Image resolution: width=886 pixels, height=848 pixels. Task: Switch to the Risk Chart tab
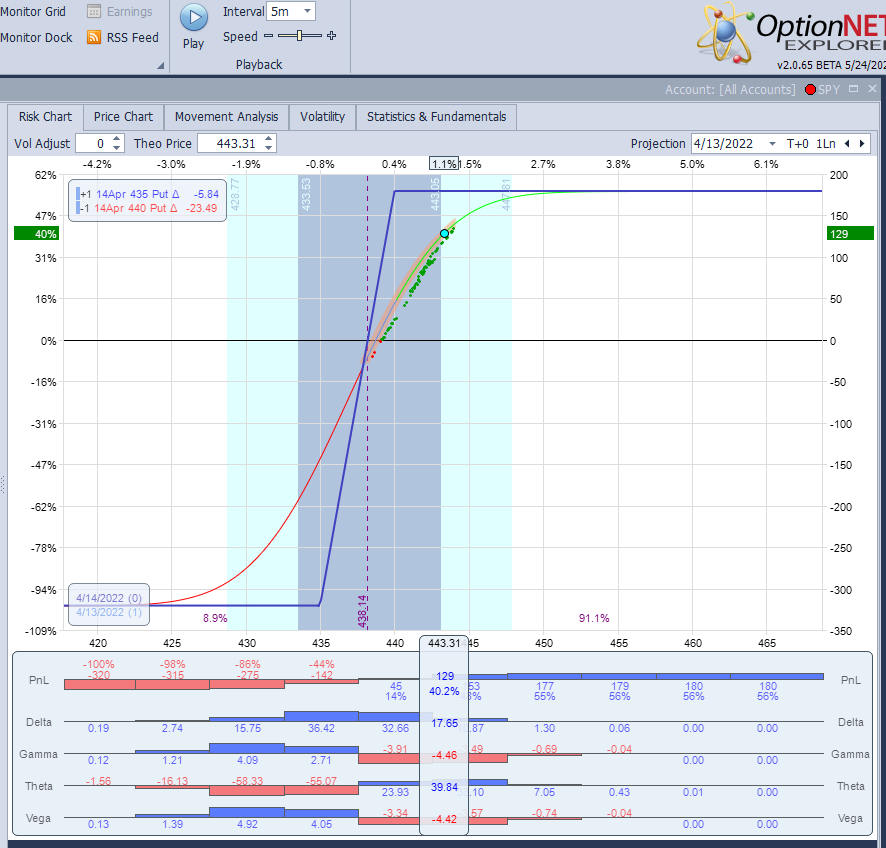(x=45, y=116)
